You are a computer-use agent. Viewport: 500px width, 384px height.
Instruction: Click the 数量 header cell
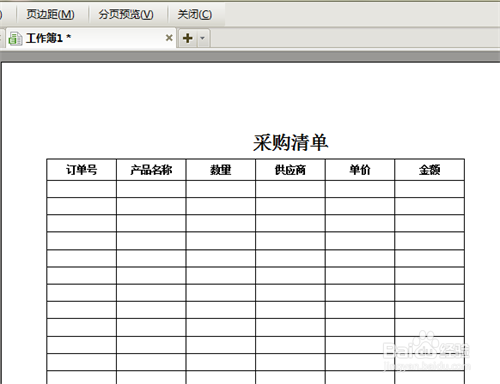pos(221,170)
